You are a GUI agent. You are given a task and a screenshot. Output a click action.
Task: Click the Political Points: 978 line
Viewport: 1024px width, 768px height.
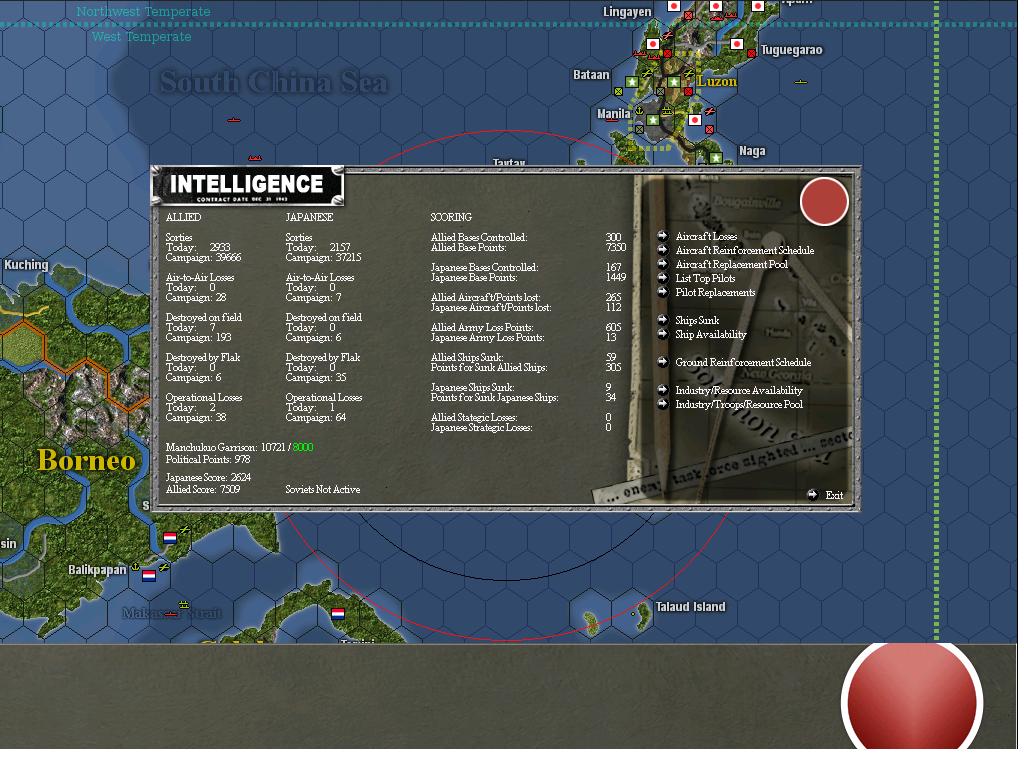[x=208, y=459]
